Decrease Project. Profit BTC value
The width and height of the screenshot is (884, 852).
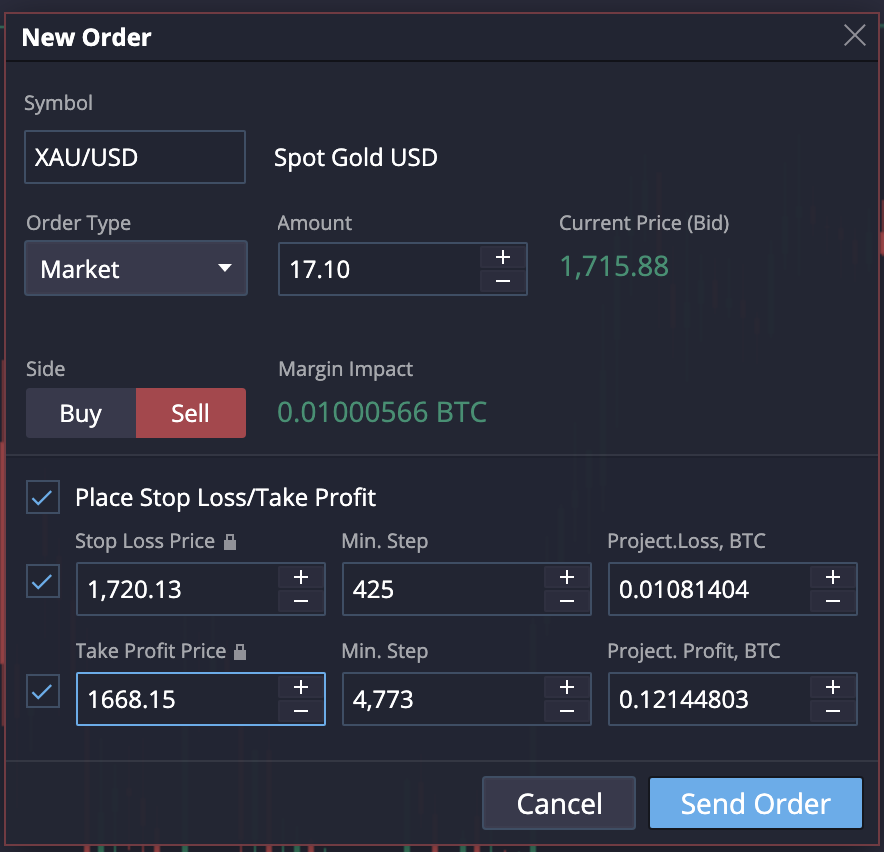point(833,711)
